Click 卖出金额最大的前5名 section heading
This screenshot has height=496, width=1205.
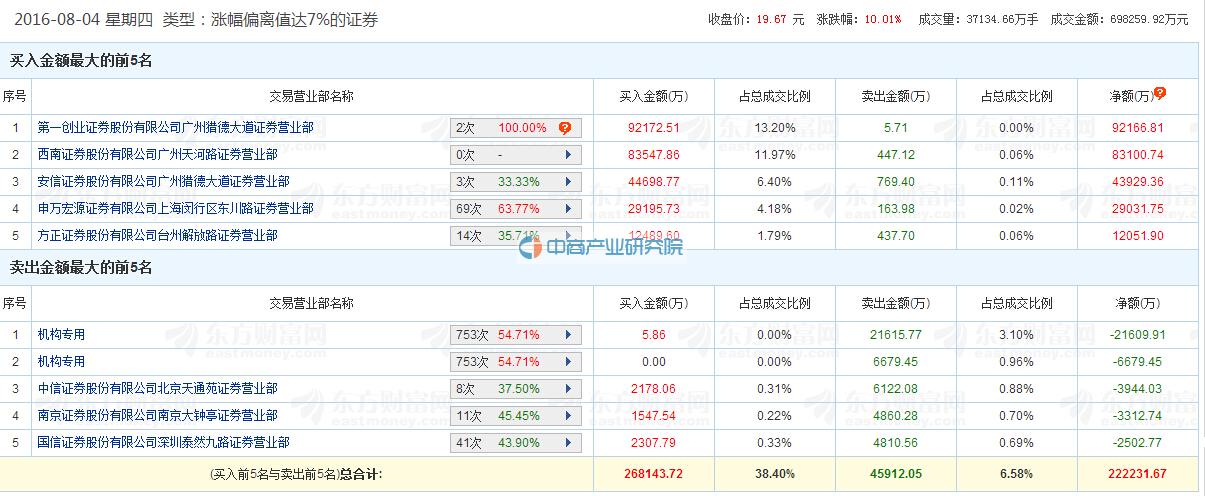pyautogui.click(x=81, y=267)
